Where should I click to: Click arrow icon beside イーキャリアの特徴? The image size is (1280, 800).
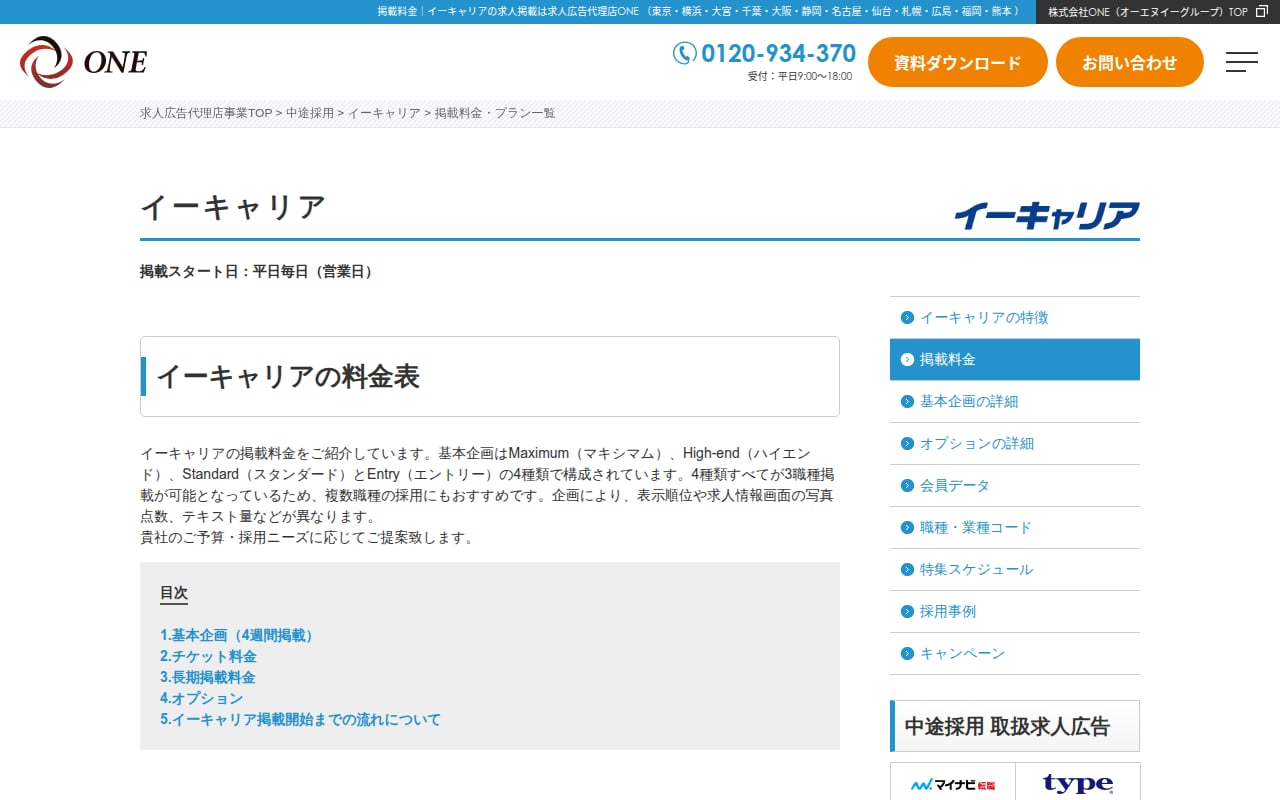pyautogui.click(x=907, y=318)
